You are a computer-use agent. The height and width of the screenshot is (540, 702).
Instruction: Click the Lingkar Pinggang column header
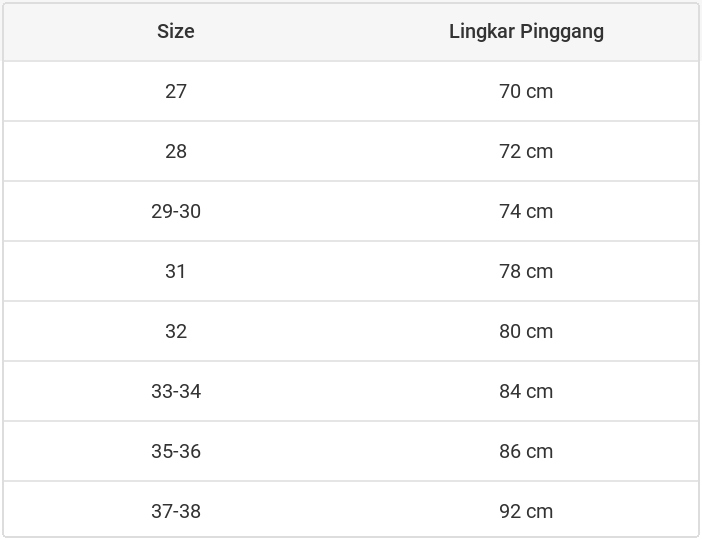526,31
